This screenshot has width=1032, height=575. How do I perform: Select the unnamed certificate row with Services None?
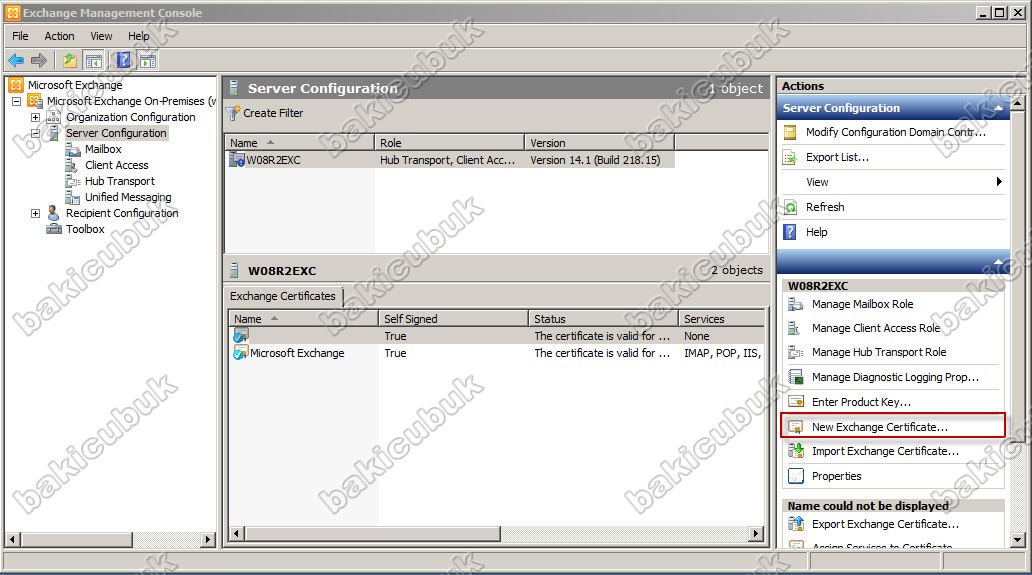(497, 336)
